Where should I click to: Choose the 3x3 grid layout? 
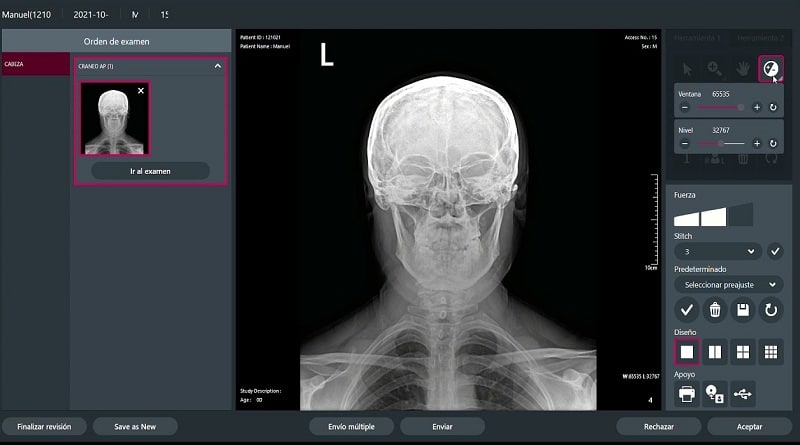pos(771,351)
